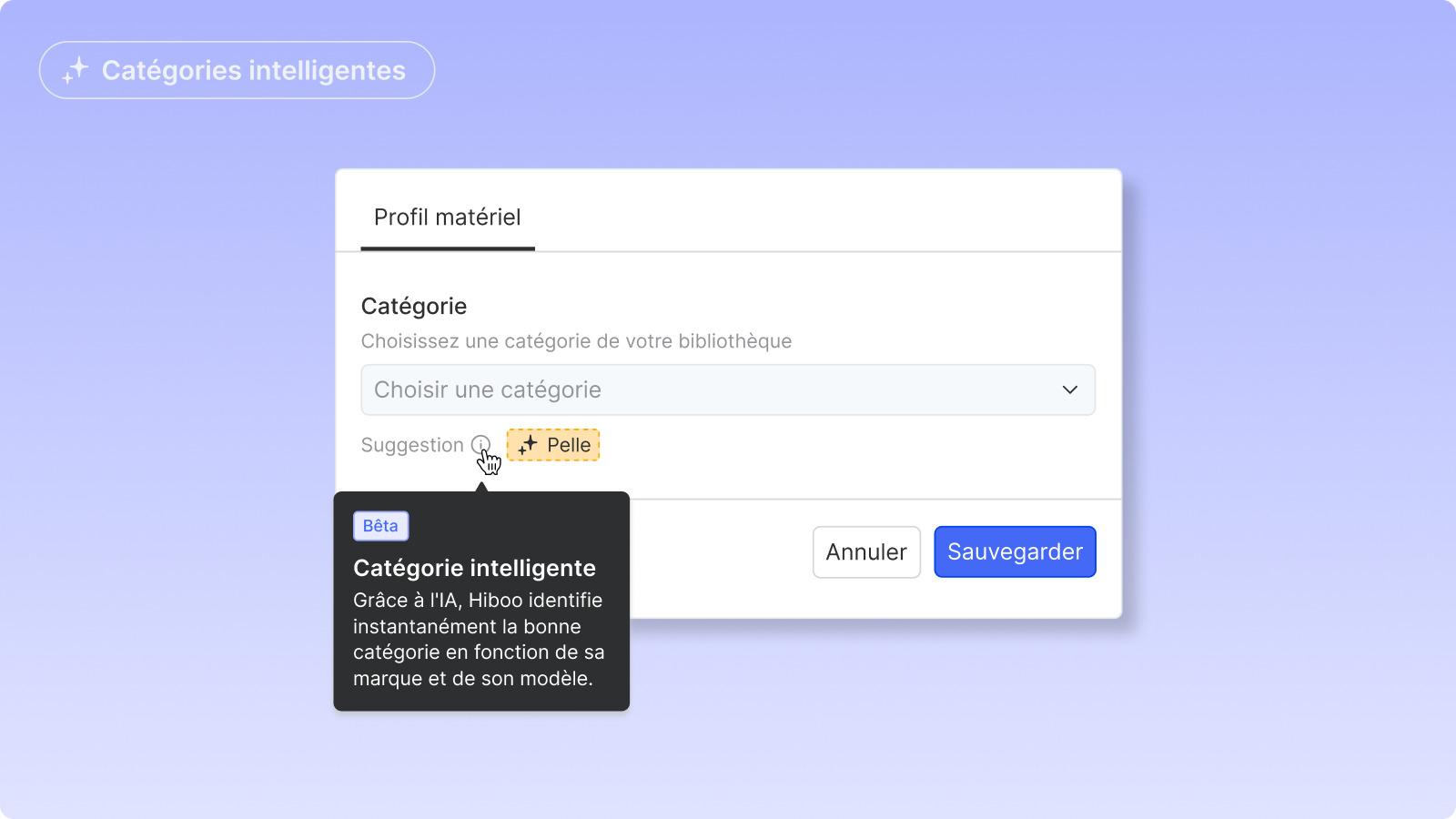This screenshot has height=819, width=1456.
Task: Click the dropdown chevron arrow icon
Action: tap(1070, 389)
